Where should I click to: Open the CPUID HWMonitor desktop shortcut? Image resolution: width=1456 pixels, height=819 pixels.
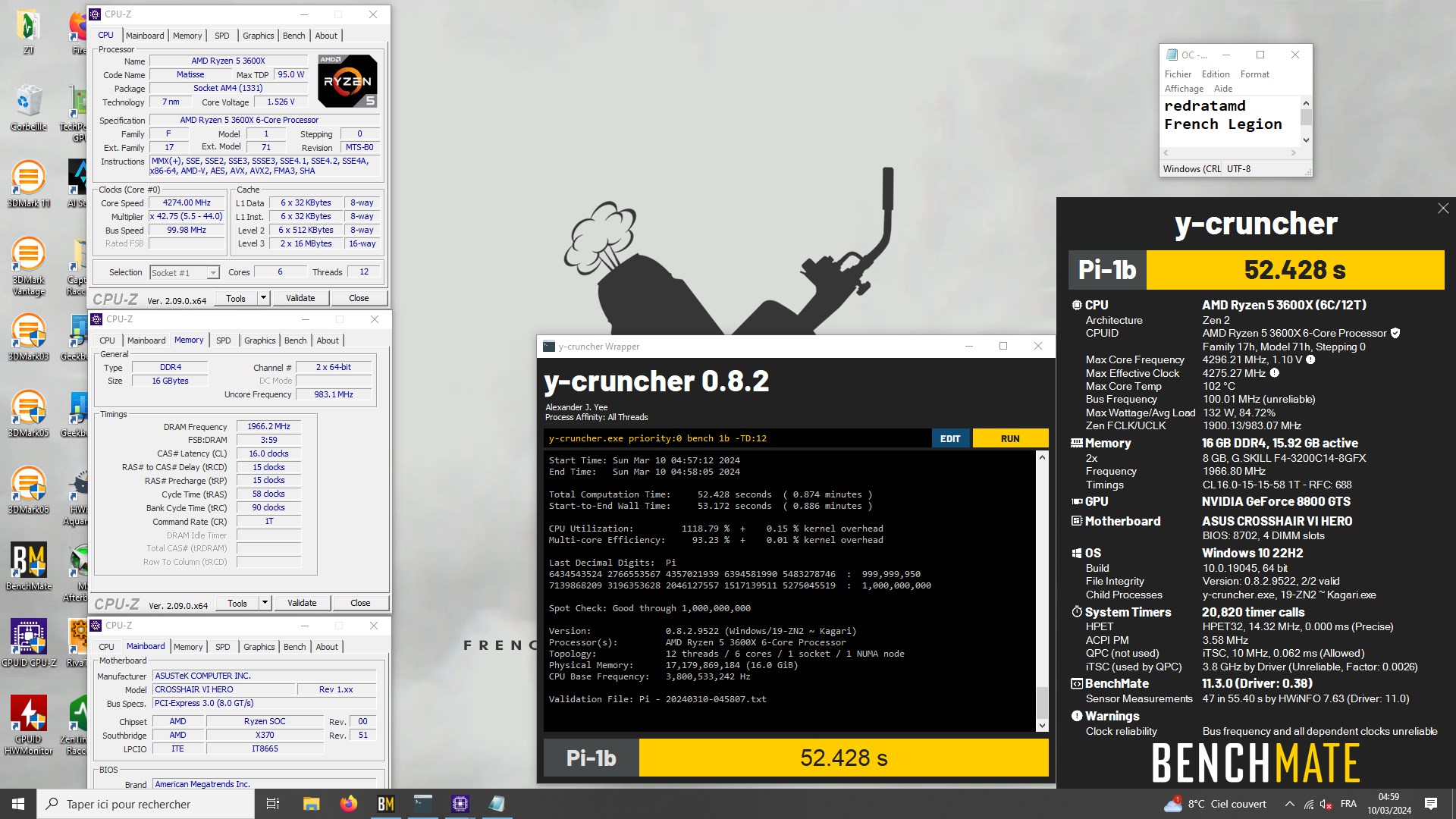[28, 725]
